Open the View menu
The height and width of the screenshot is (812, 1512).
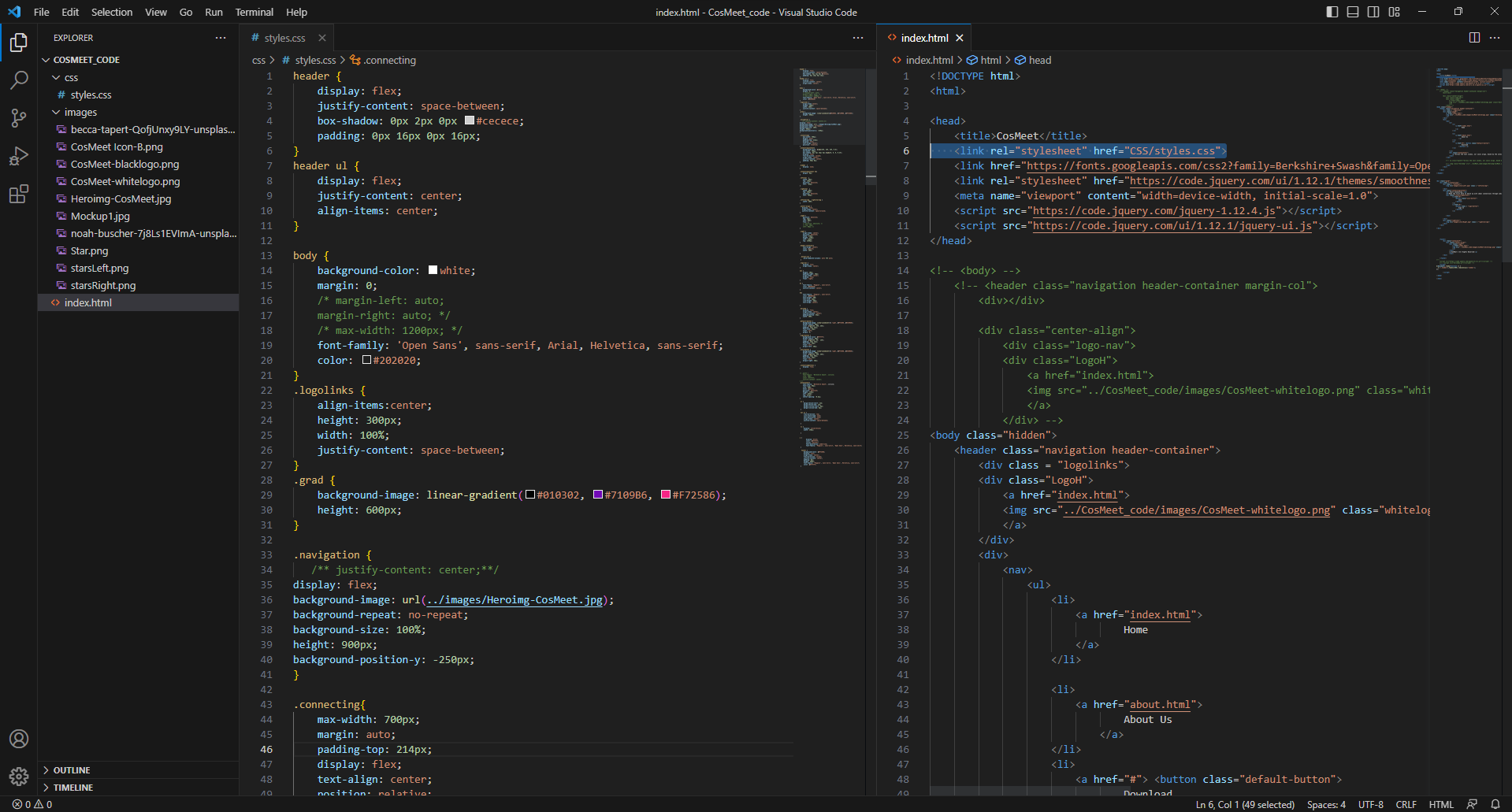tap(156, 12)
